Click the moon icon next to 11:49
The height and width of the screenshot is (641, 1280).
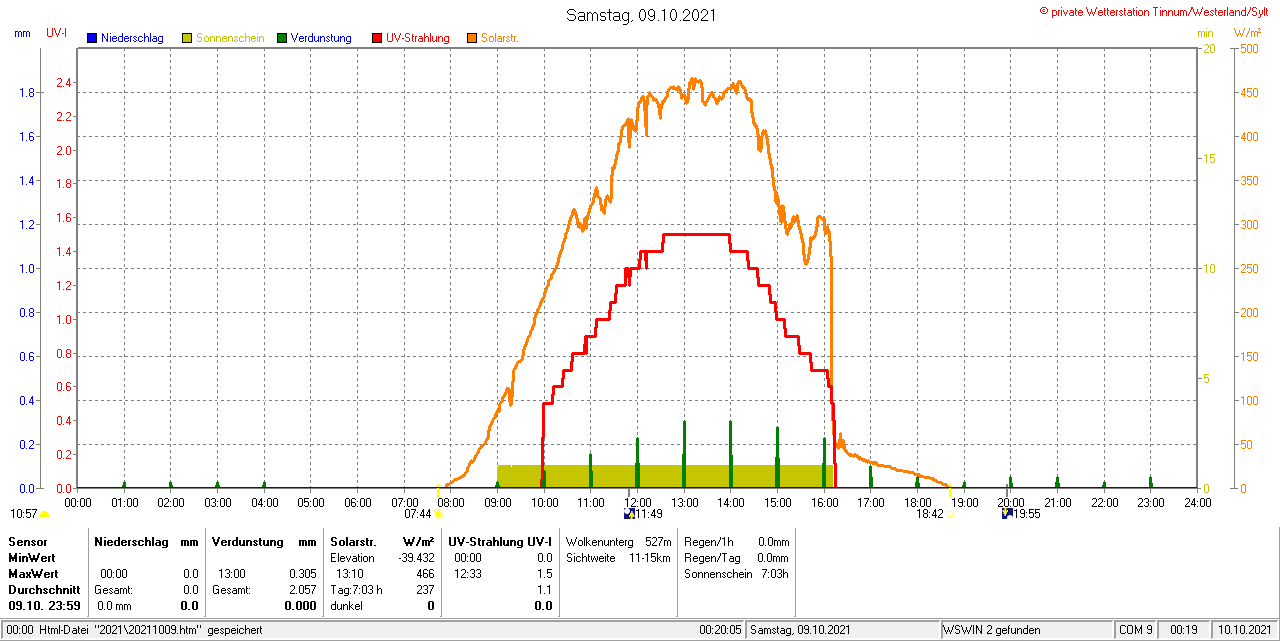(x=629, y=514)
